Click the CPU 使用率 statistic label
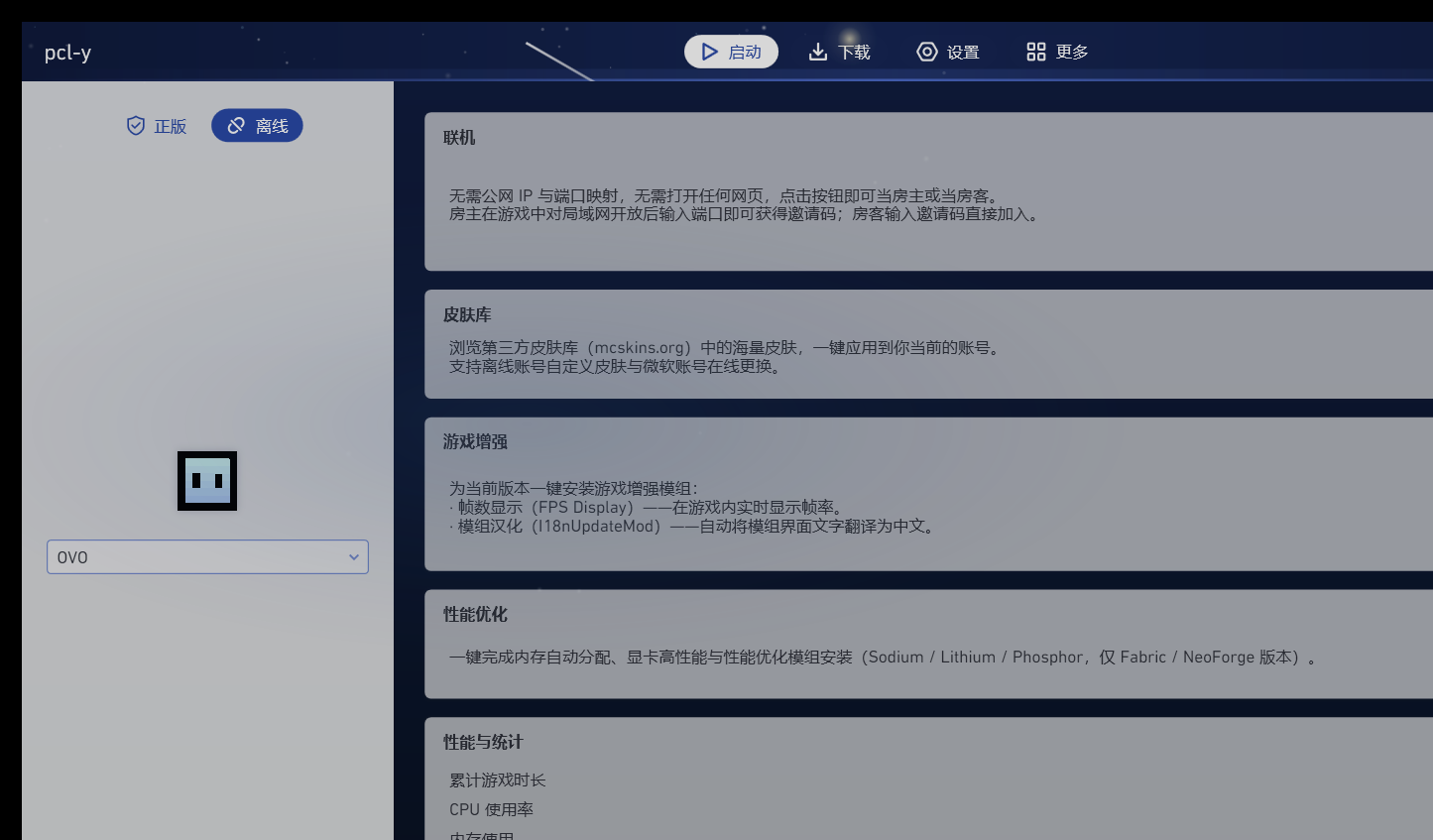 (x=491, y=809)
